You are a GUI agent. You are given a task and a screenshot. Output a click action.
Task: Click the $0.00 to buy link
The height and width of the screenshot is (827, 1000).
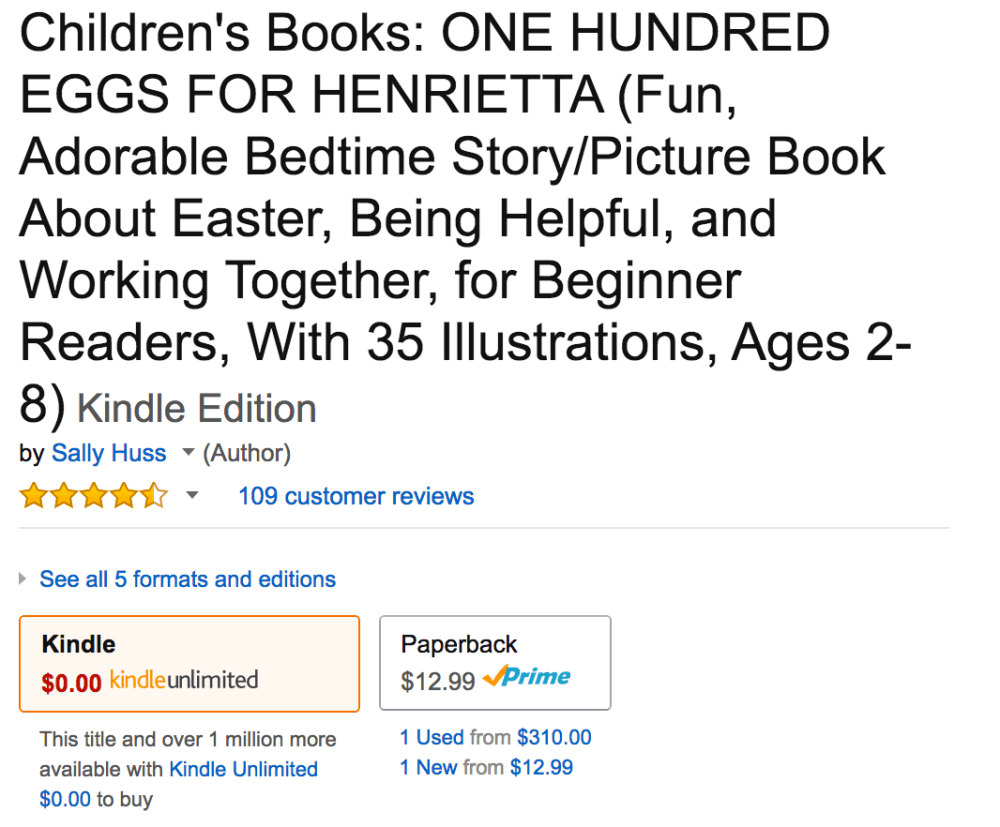click(64, 799)
